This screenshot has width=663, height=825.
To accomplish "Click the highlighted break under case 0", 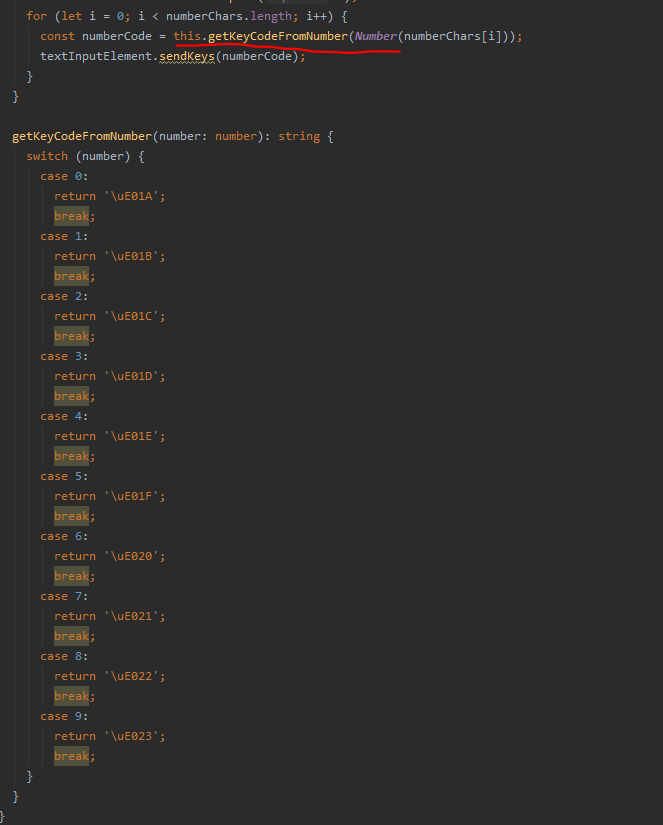I will tap(72, 216).
